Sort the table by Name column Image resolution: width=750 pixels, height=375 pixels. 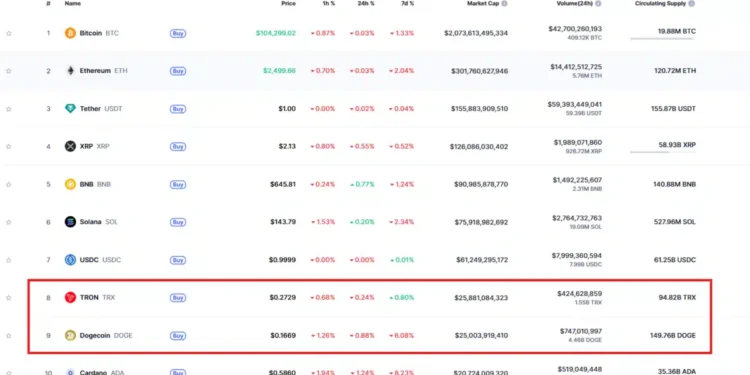tap(73, 3)
